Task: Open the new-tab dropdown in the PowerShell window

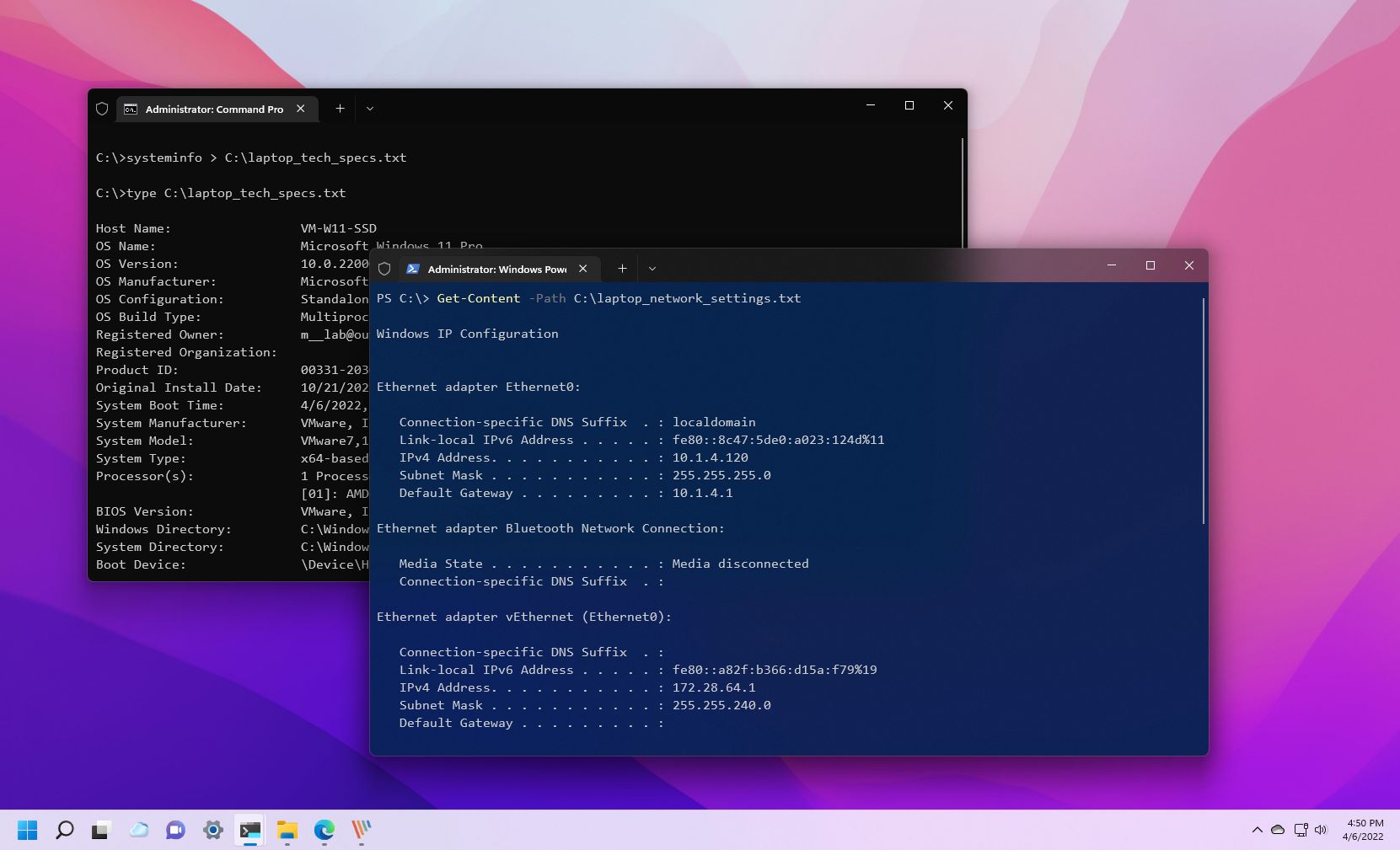Action: 652,268
